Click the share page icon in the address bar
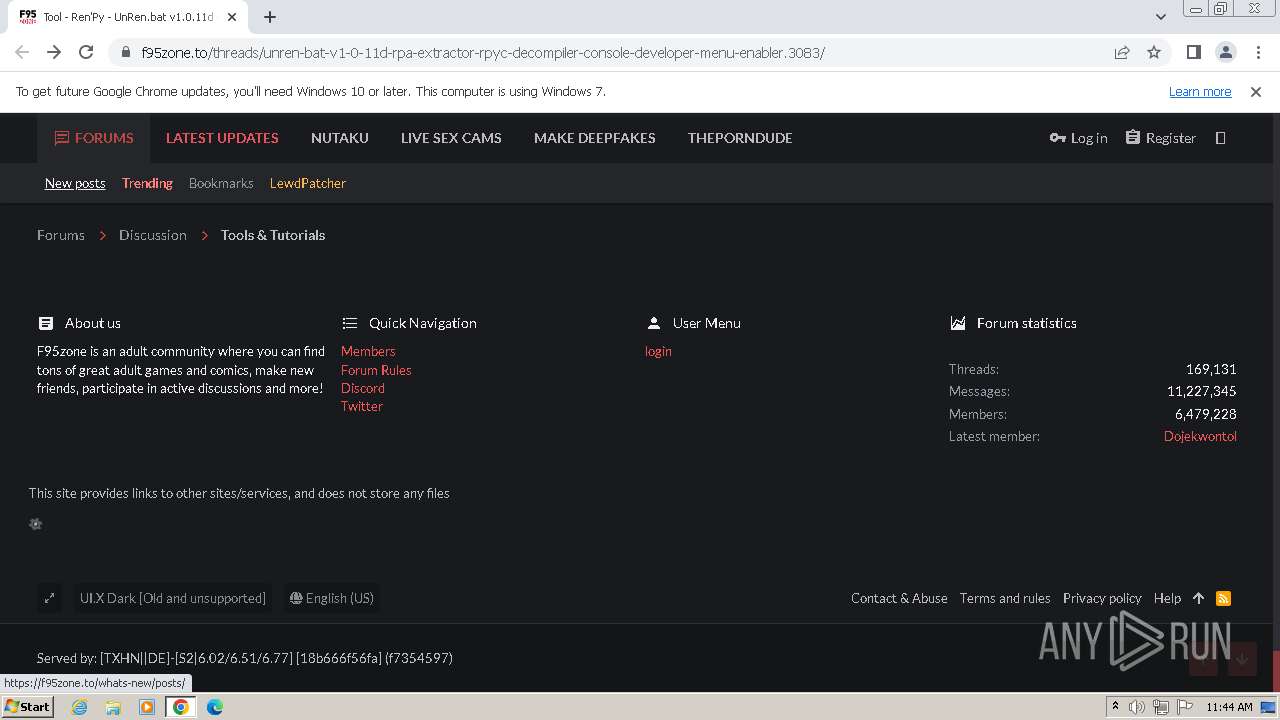Image resolution: width=1280 pixels, height=720 pixels. tap(1122, 52)
